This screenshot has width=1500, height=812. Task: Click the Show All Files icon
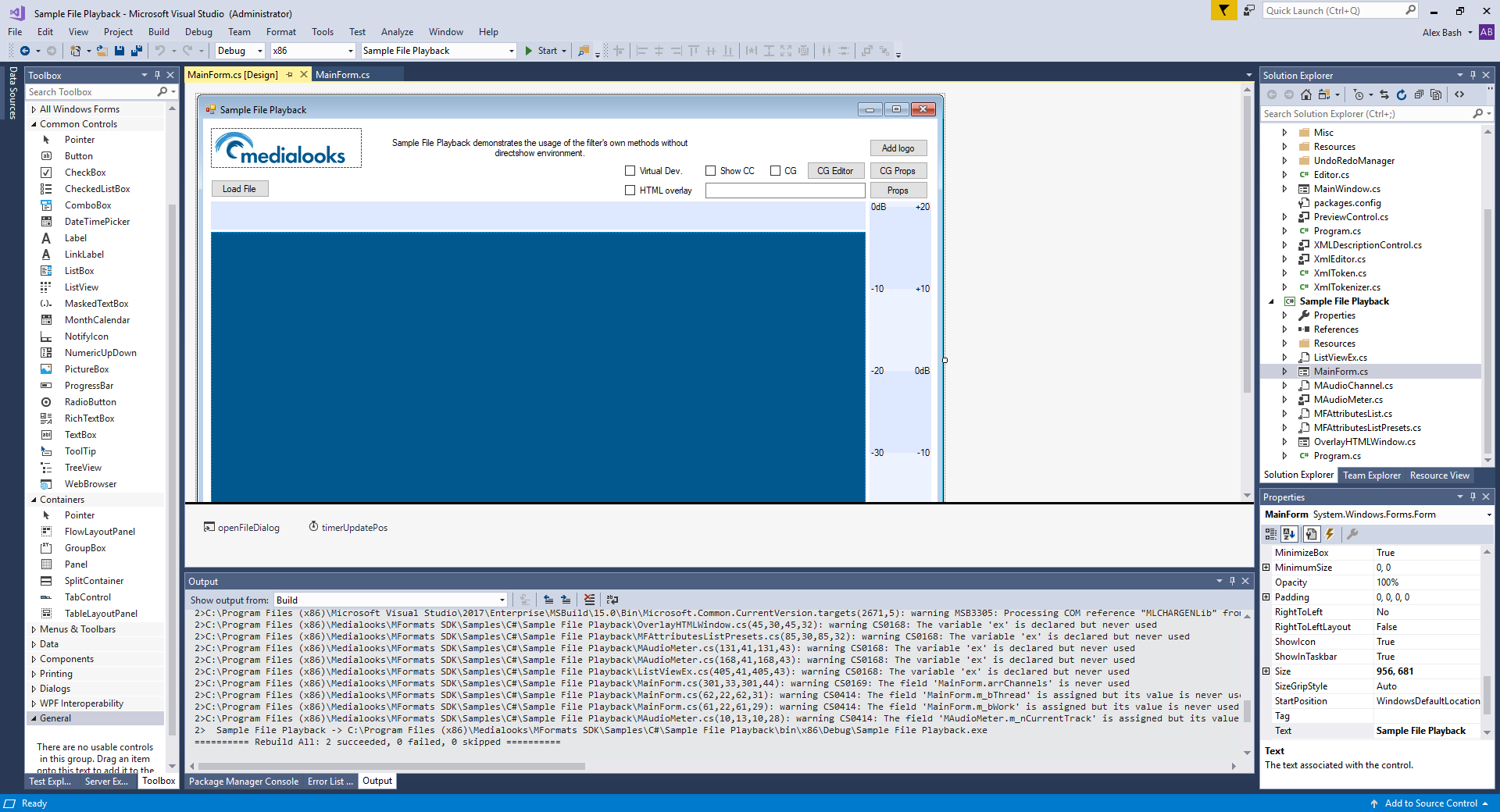[1436, 94]
